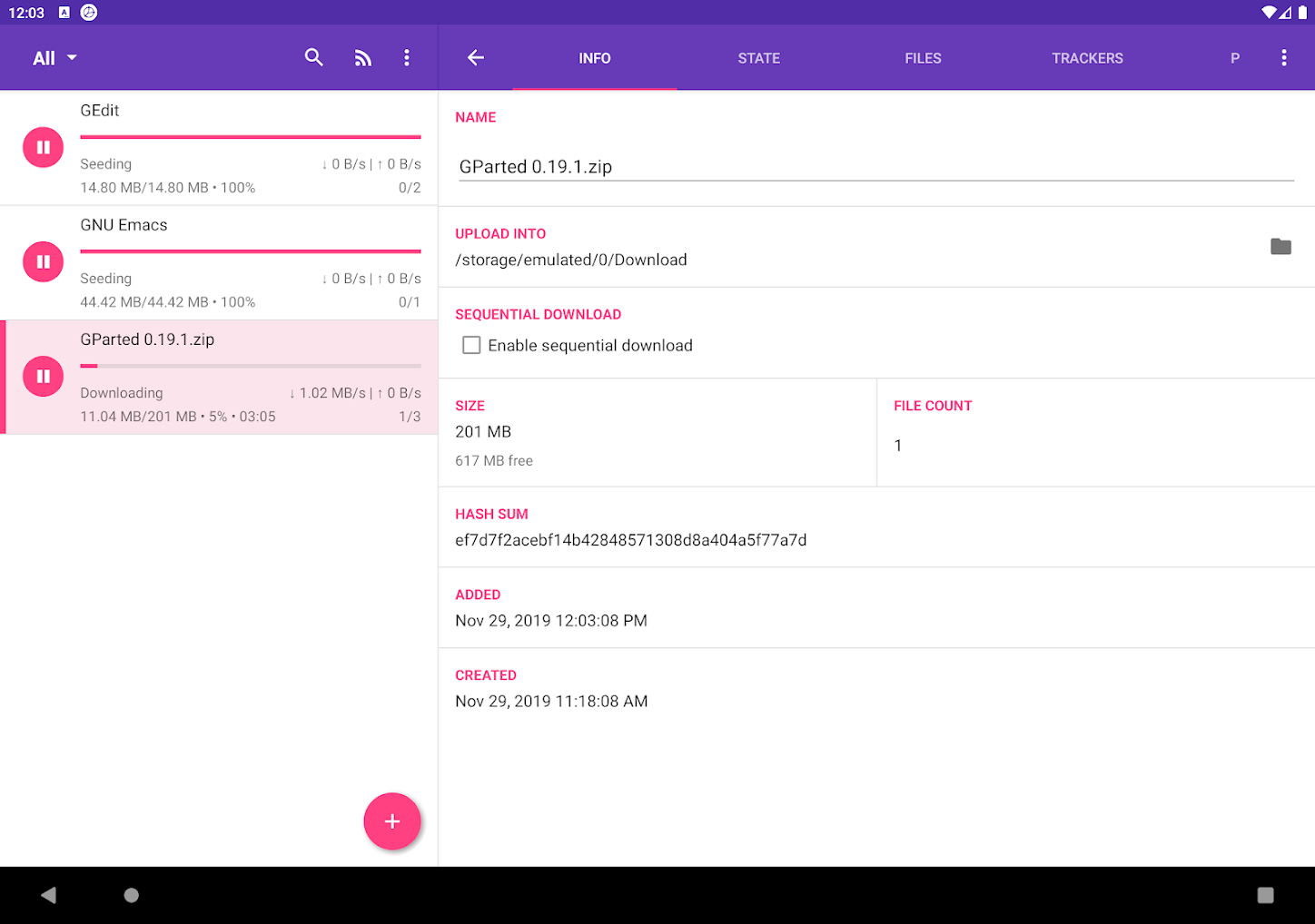Tap the Wi-Fi status icon
The width and height of the screenshot is (1315, 924).
point(1269,13)
